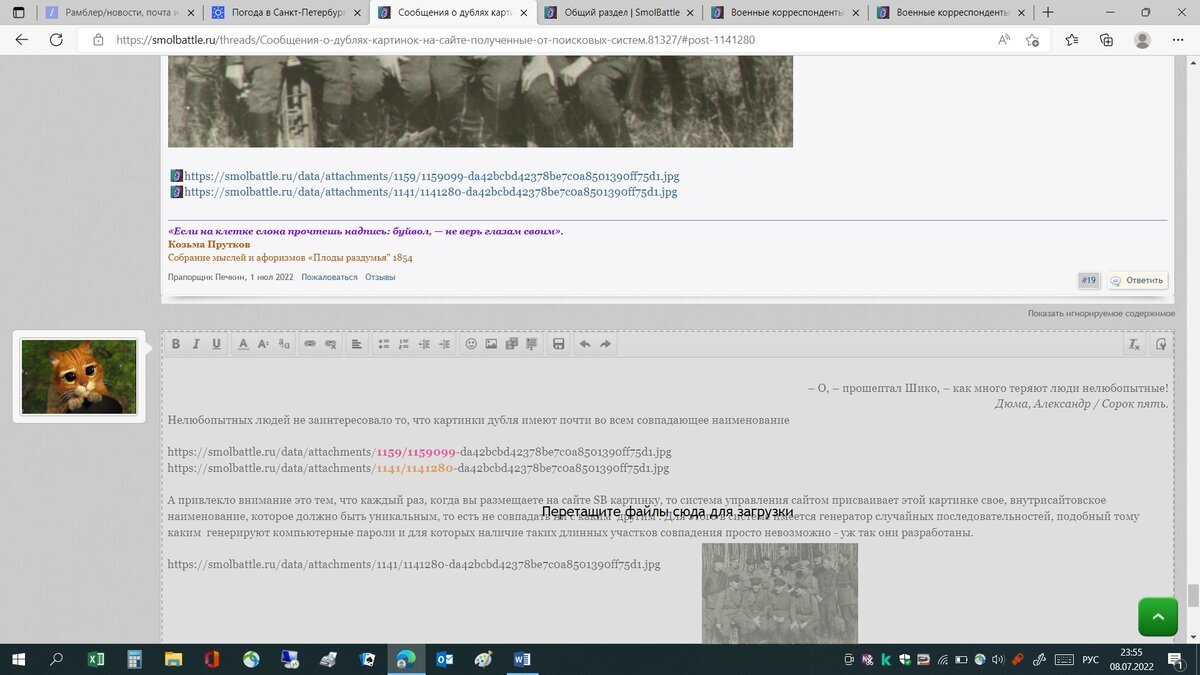Open font family menu in editor
This screenshot has height=675, width=1200.
click(x=284, y=344)
